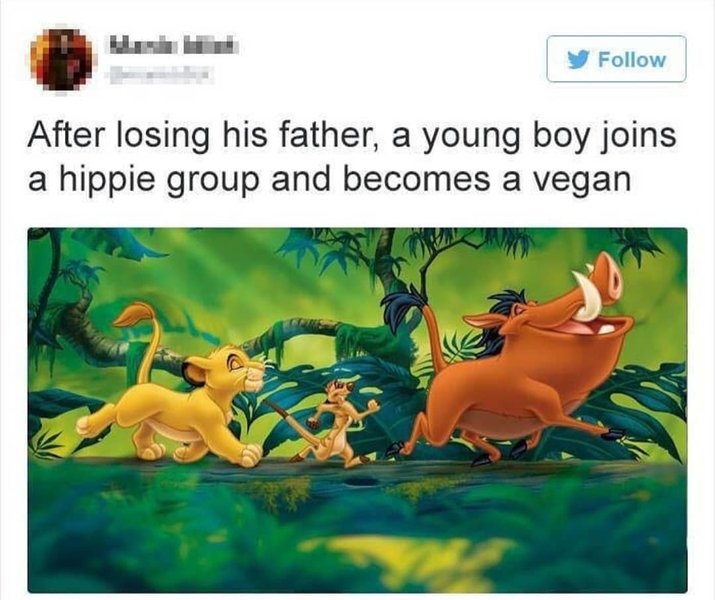Click the yellow lion cub's body
Viewport: 715px width, 600px height.
click(176, 408)
